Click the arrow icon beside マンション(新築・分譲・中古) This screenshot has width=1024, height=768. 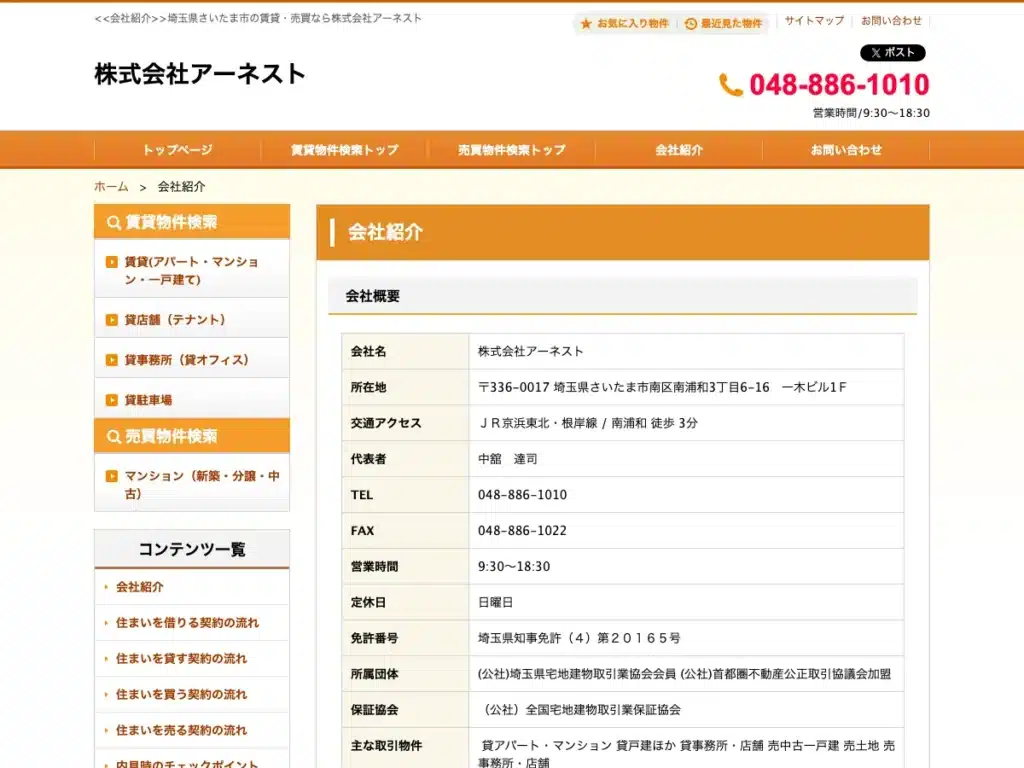click(x=112, y=476)
